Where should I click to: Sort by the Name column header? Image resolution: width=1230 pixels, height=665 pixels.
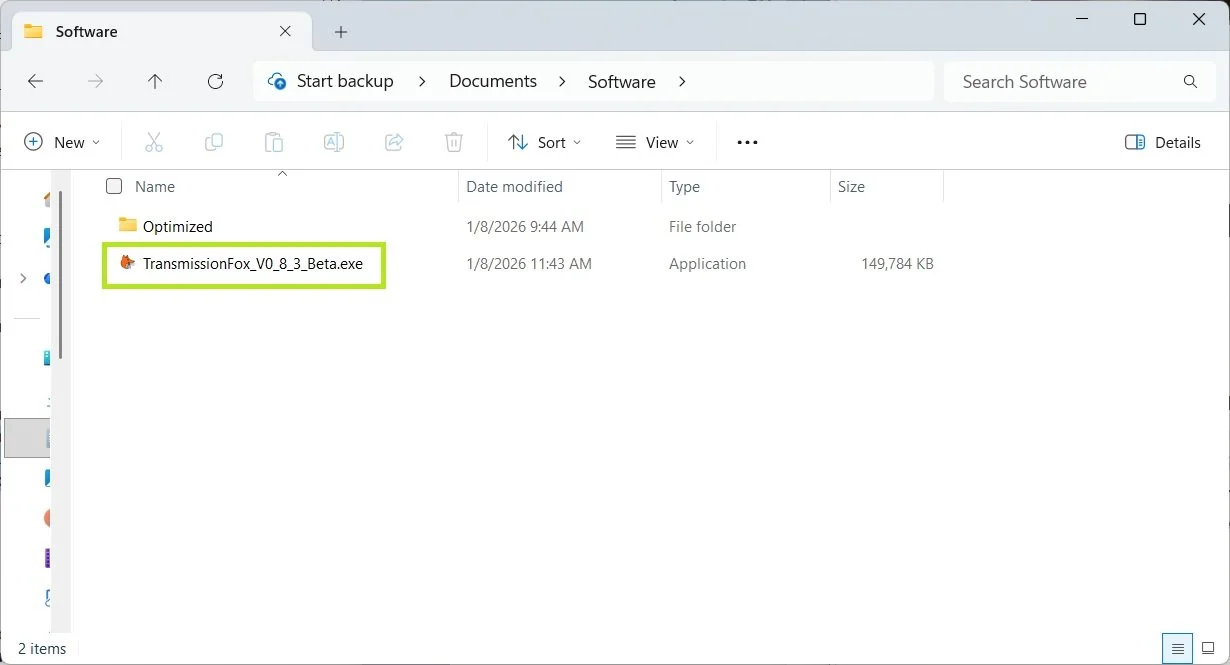pyautogui.click(x=155, y=187)
